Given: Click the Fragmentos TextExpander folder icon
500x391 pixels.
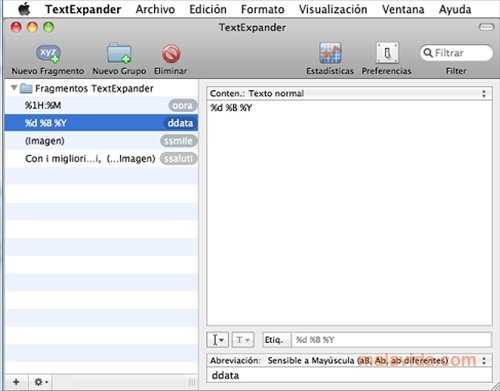Looking at the screenshot, I should click(26, 88).
